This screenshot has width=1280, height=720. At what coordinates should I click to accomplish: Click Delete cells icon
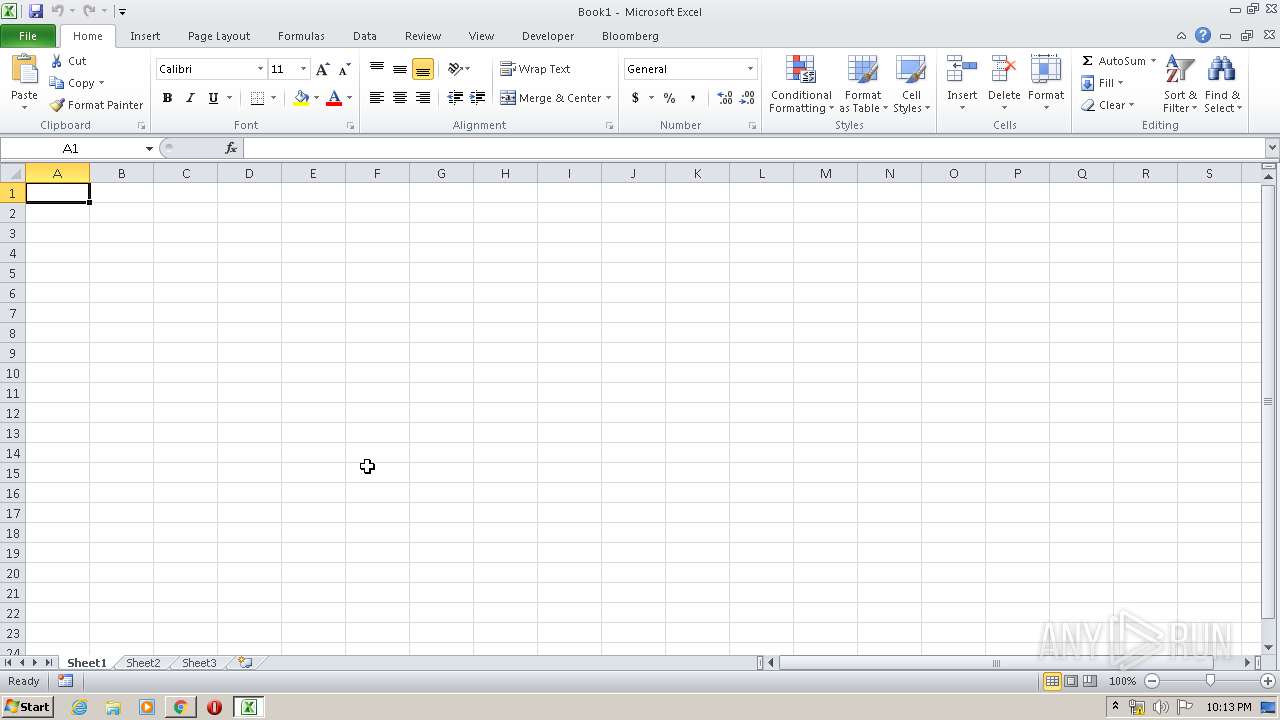pyautogui.click(x=1004, y=70)
